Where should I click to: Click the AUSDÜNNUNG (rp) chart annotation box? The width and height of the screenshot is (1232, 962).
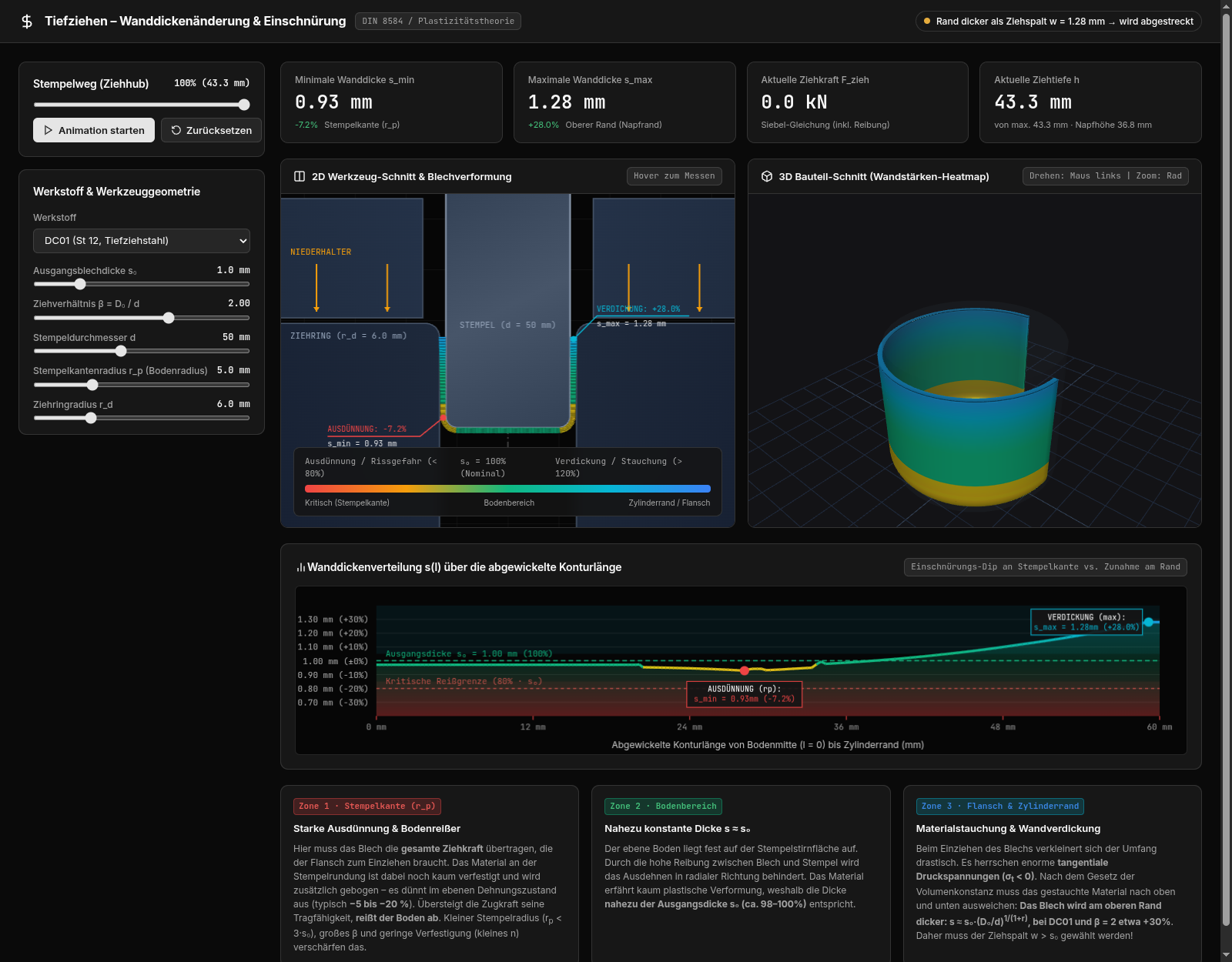click(x=744, y=694)
